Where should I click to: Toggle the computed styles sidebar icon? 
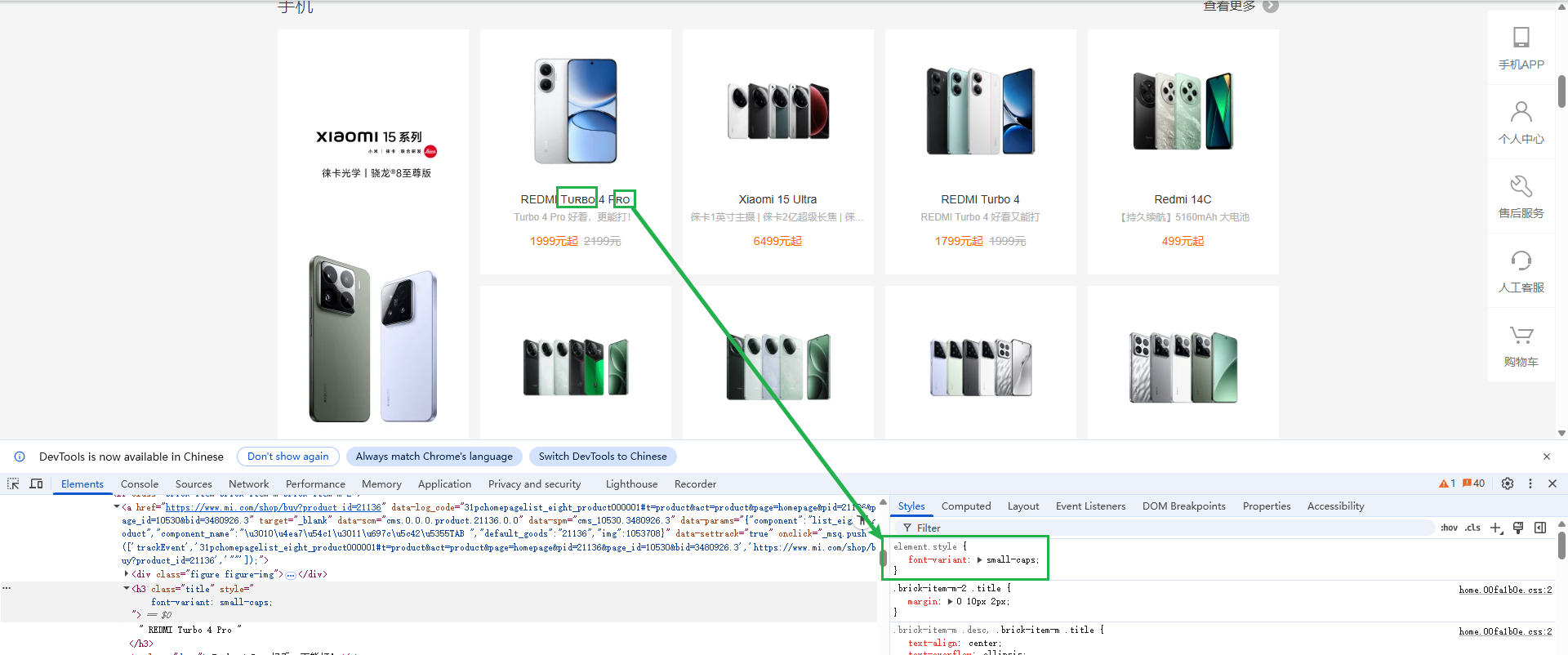tap(1540, 528)
